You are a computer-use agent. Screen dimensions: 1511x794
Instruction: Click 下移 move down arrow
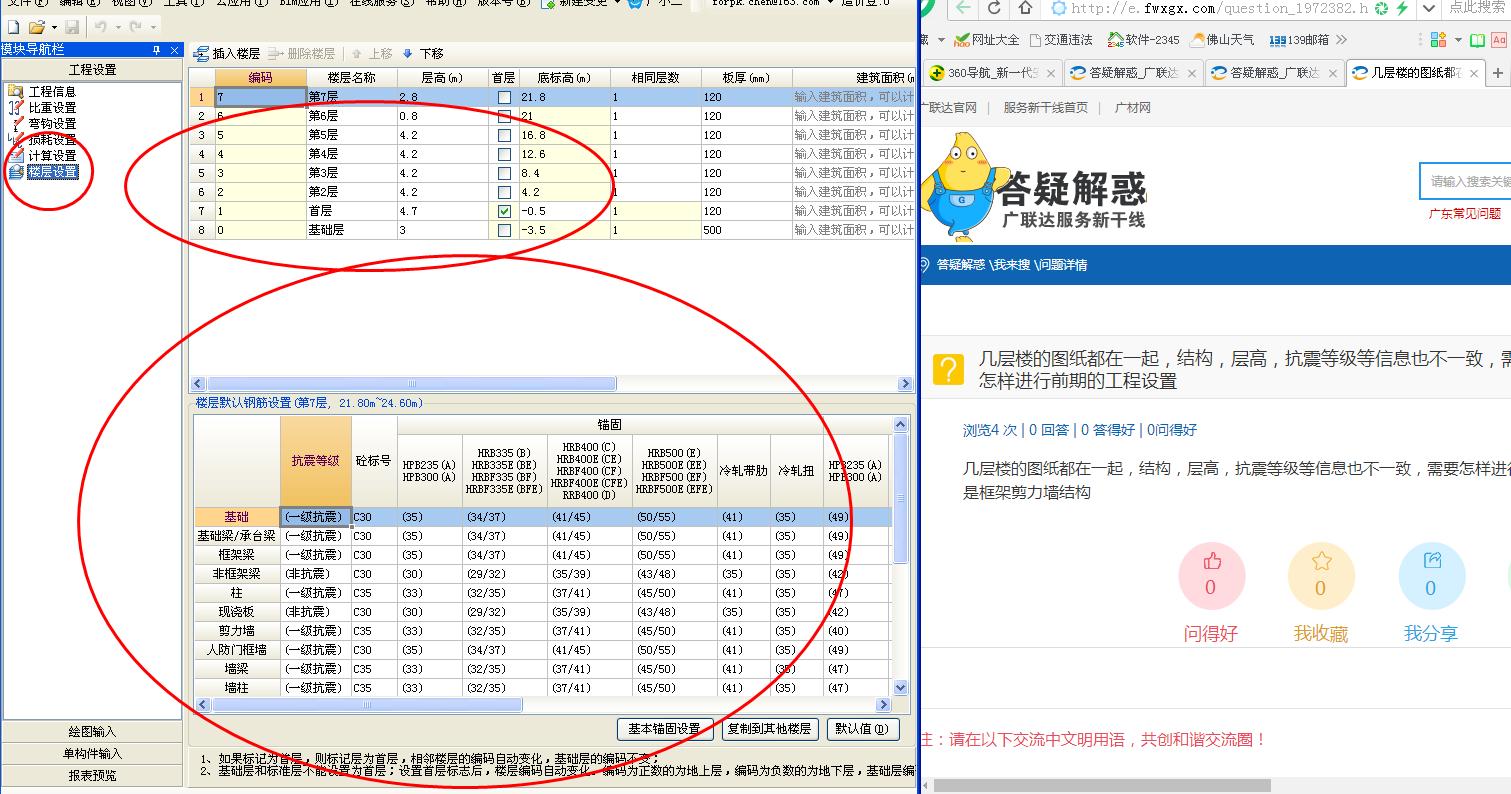tap(423, 53)
